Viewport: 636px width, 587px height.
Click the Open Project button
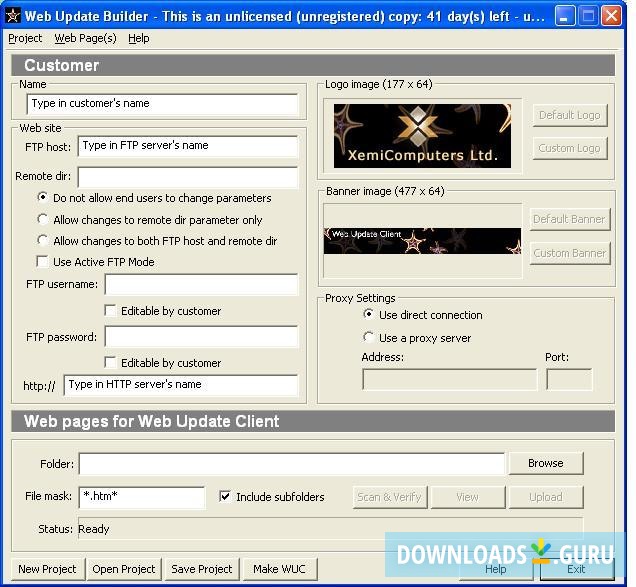point(124,569)
